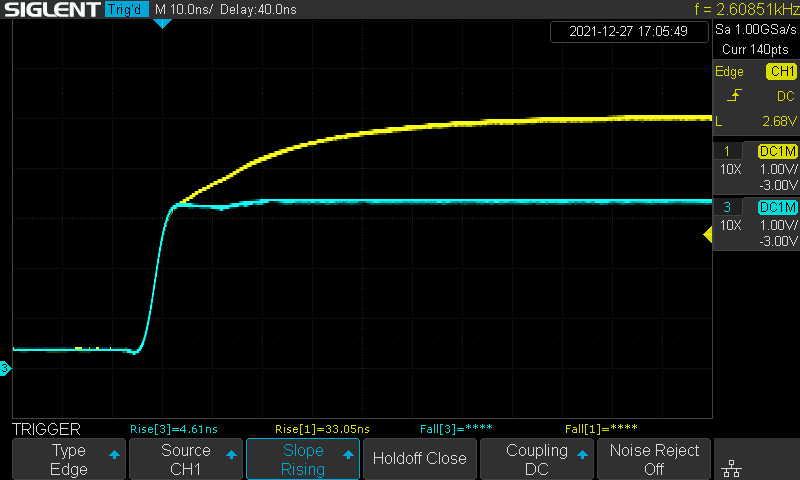Click the SIGLENT logo
Image resolution: width=800 pixels, height=480 pixels.
point(52,9)
